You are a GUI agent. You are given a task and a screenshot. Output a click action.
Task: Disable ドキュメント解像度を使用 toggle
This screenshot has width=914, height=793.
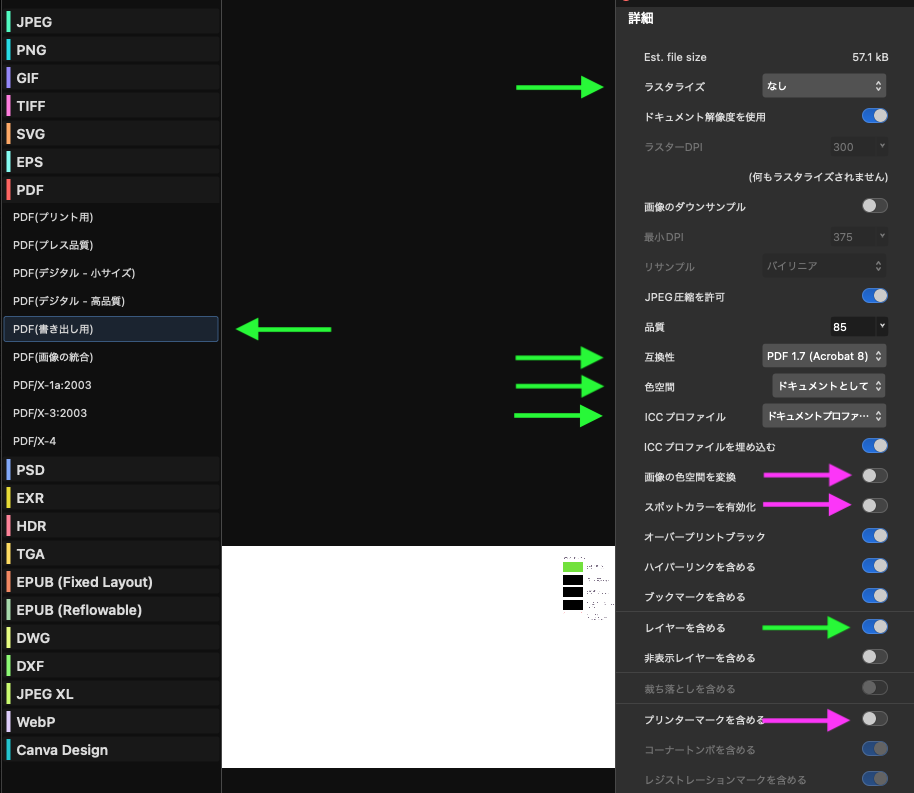click(874, 116)
